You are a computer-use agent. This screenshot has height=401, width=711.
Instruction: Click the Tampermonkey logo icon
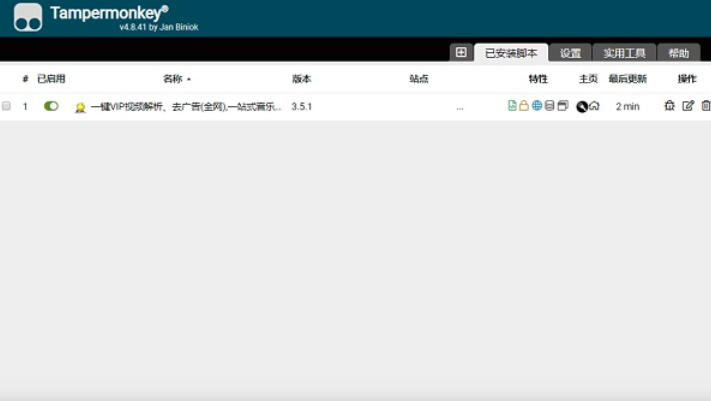28,17
